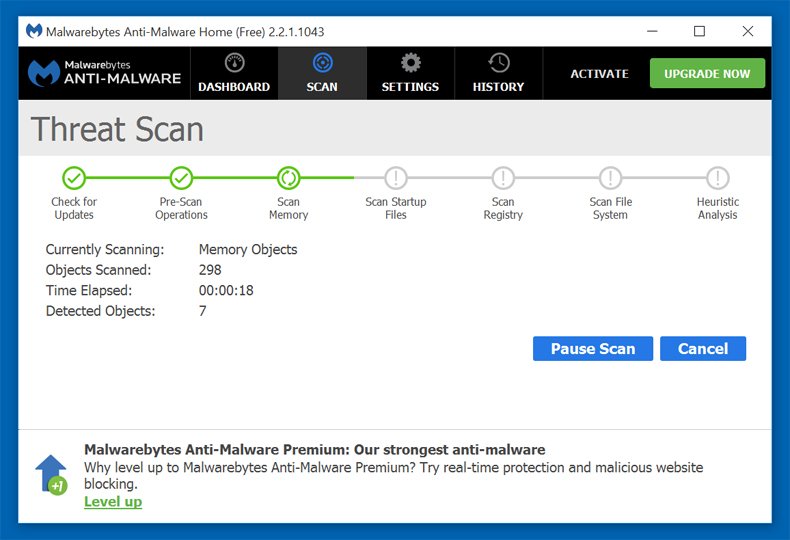790x540 pixels.
Task: Click the Premium promo headline text
Action: point(315,449)
